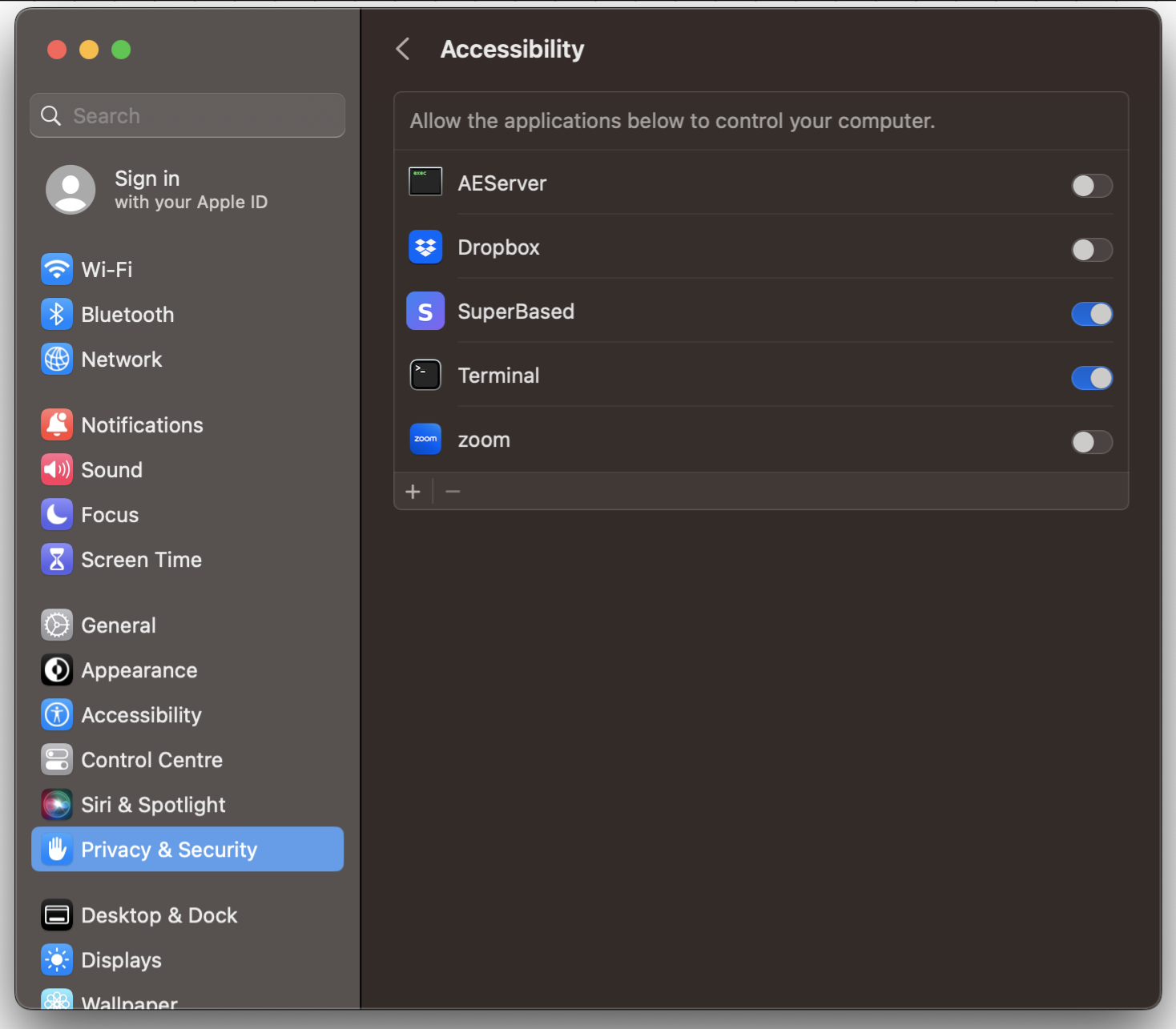
Task: Click the green zoom window button
Action: pos(121,50)
